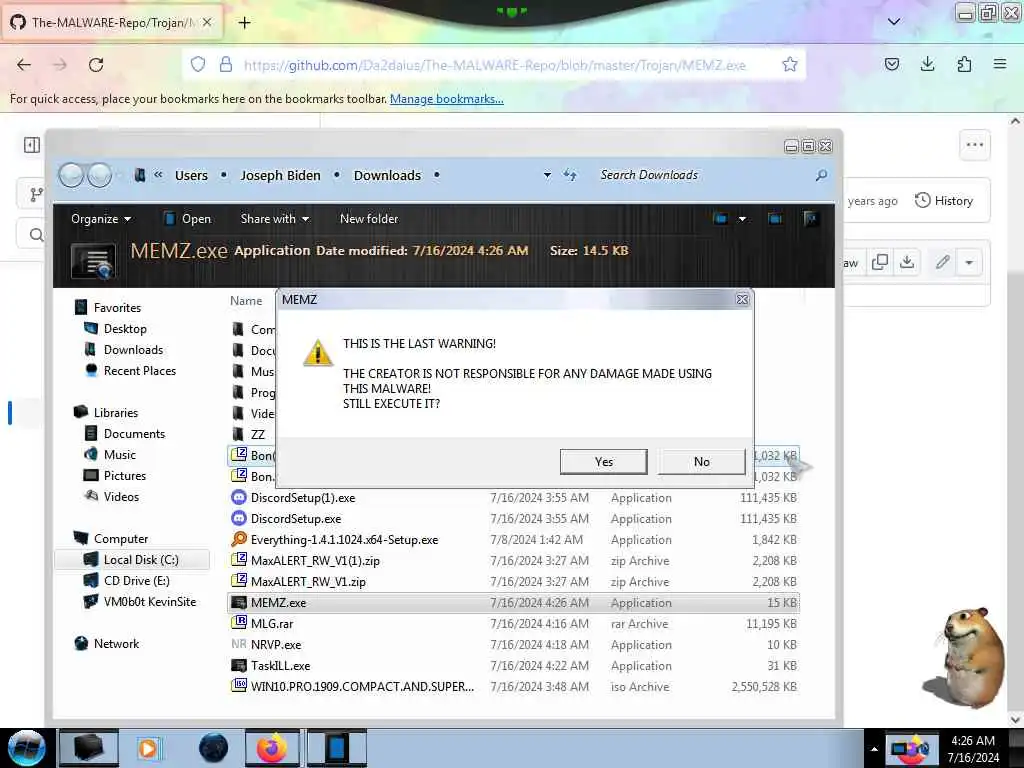This screenshot has width=1024, height=768.
Task: Click the site security lock icon
Action: (226, 64)
